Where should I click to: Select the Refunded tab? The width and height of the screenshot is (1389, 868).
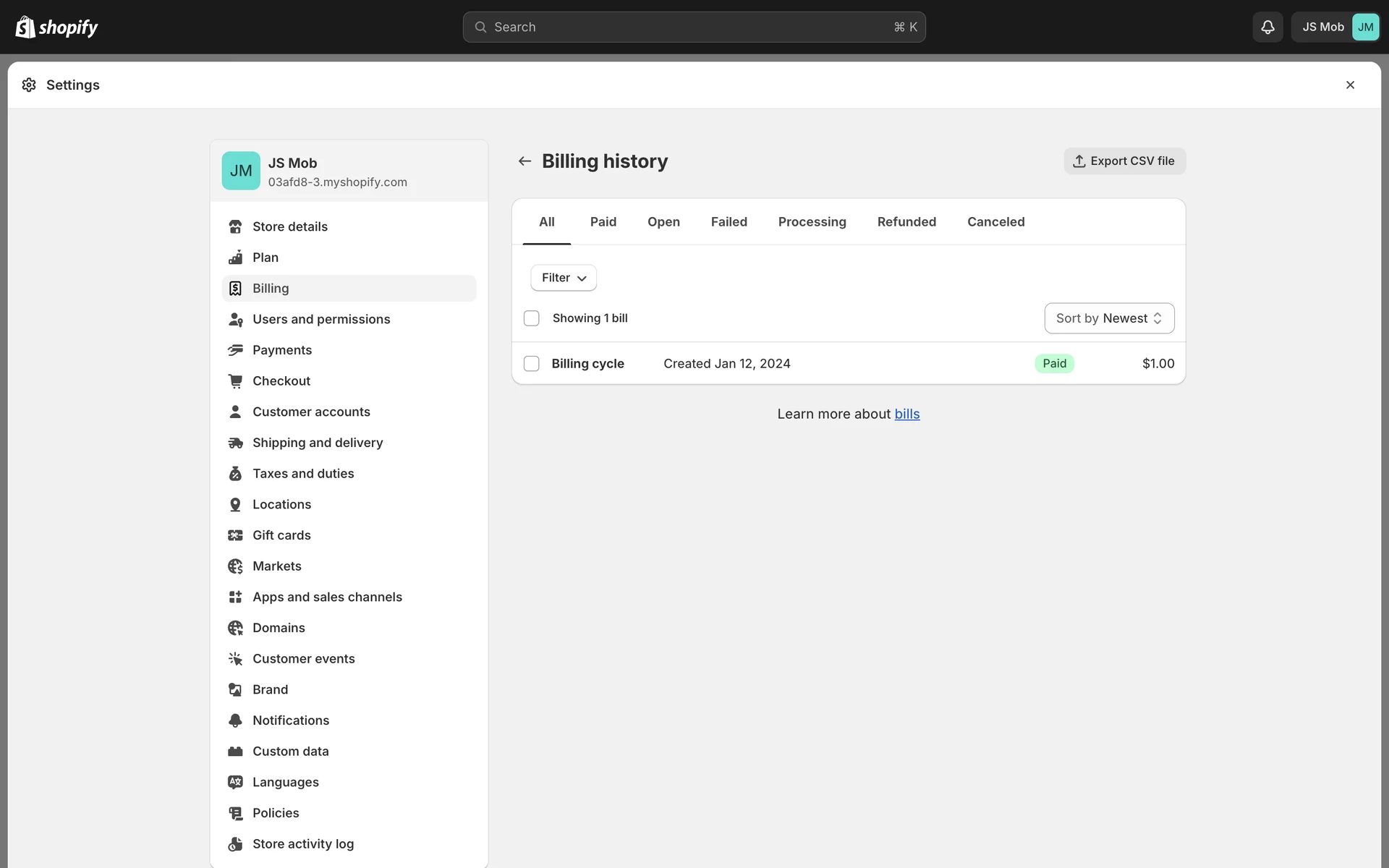tap(906, 221)
